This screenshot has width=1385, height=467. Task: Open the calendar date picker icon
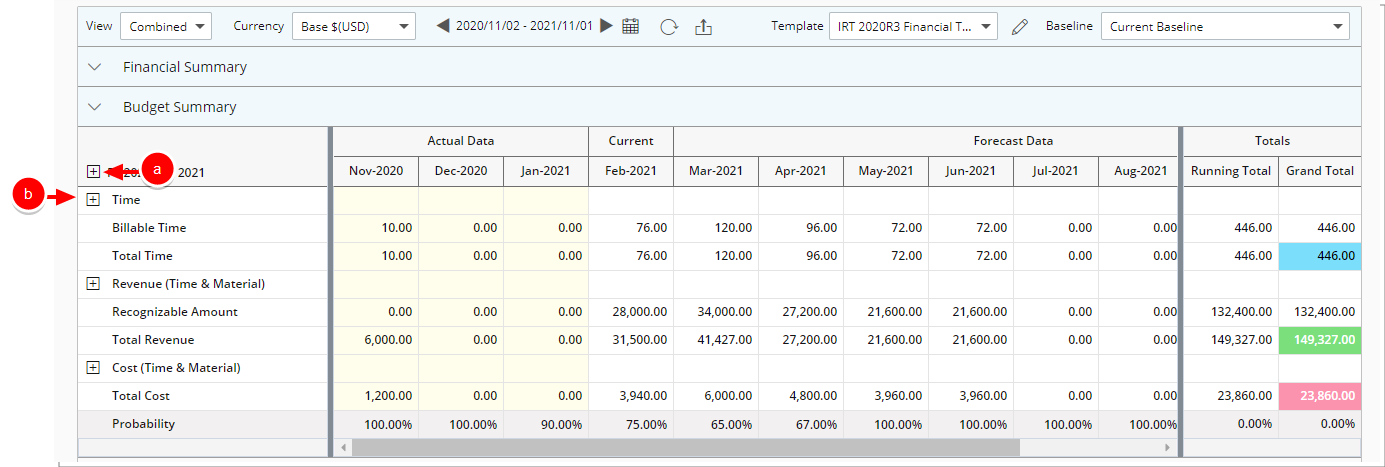pyautogui.click(x=631, y=26)
